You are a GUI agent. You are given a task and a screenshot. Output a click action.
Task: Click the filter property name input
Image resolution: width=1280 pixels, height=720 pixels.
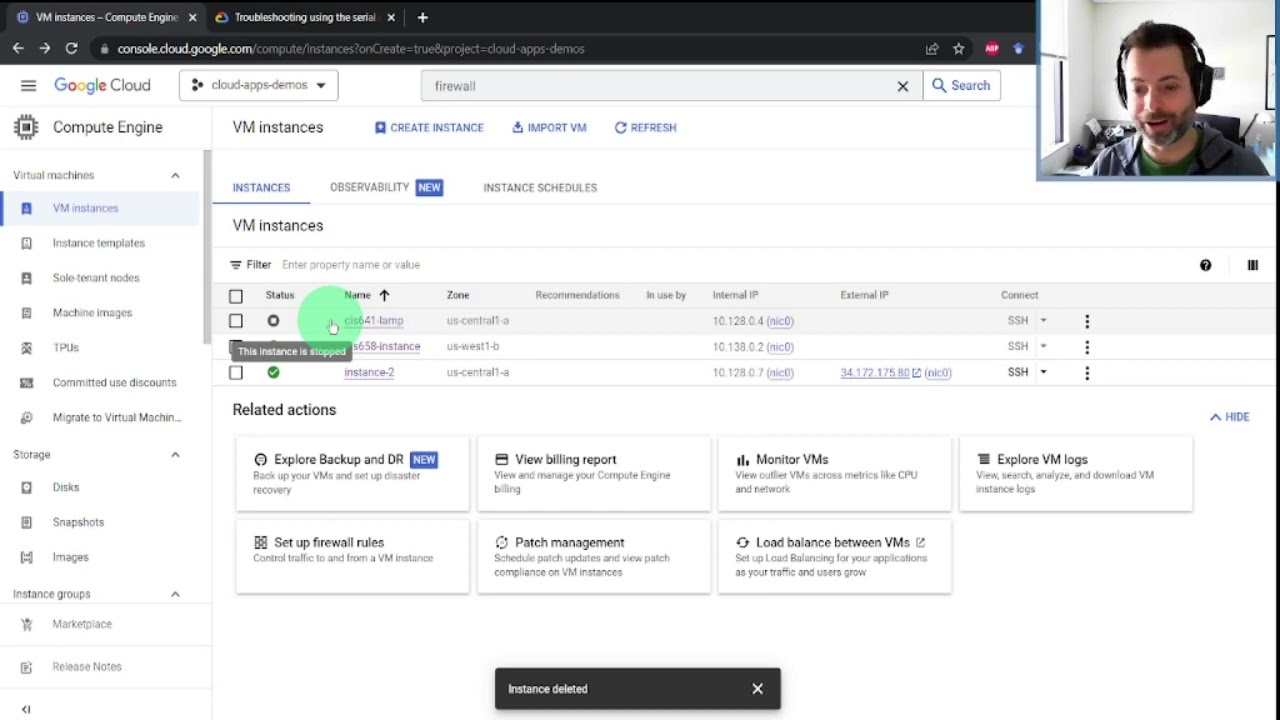click(x=350, y=265)
